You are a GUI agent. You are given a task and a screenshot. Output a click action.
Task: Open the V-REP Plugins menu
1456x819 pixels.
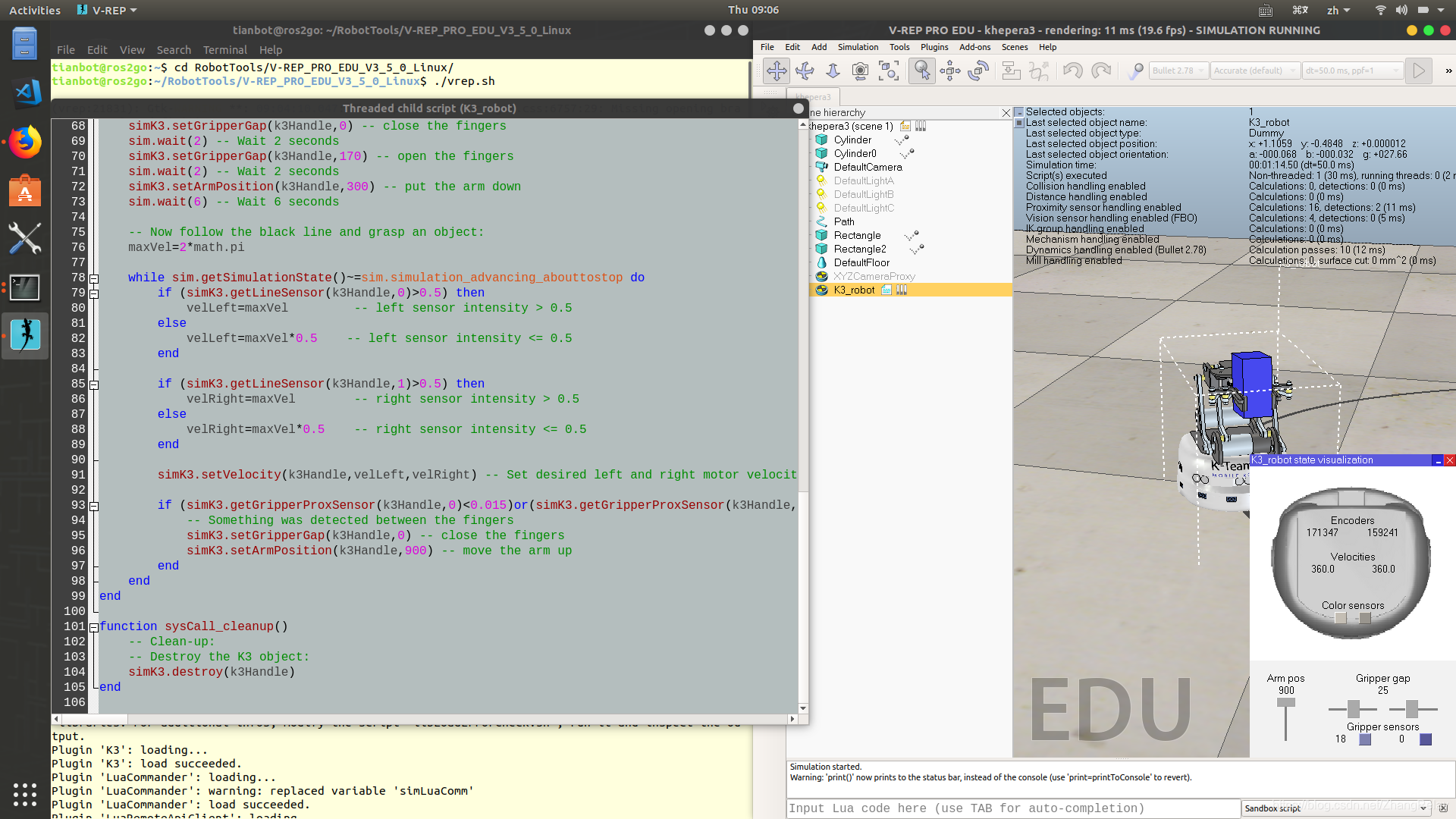click(x=934, y=47)
